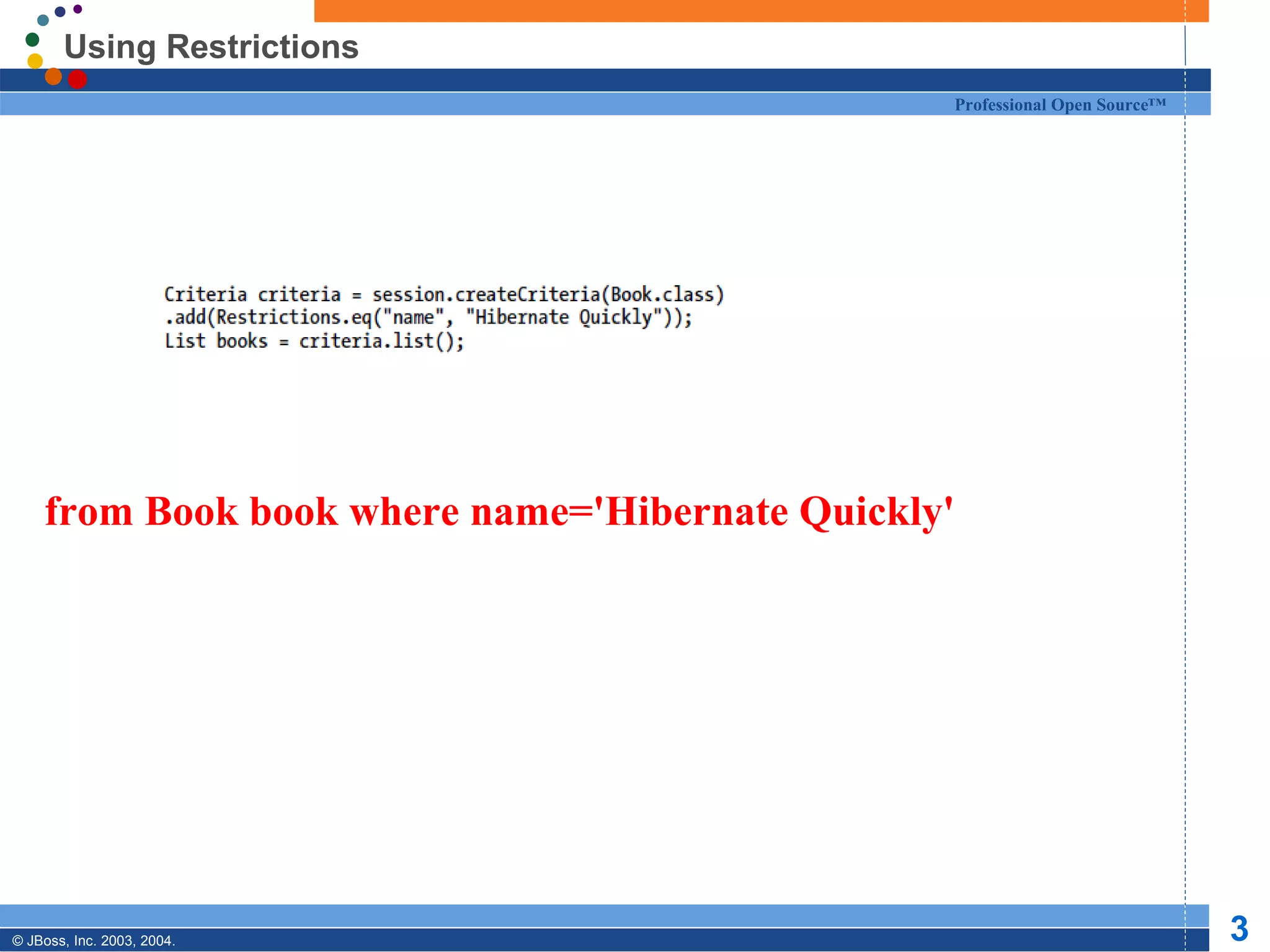This screenshot has height=952, width=1270.
Task: Click the red dot in logo
Action: 77,79
